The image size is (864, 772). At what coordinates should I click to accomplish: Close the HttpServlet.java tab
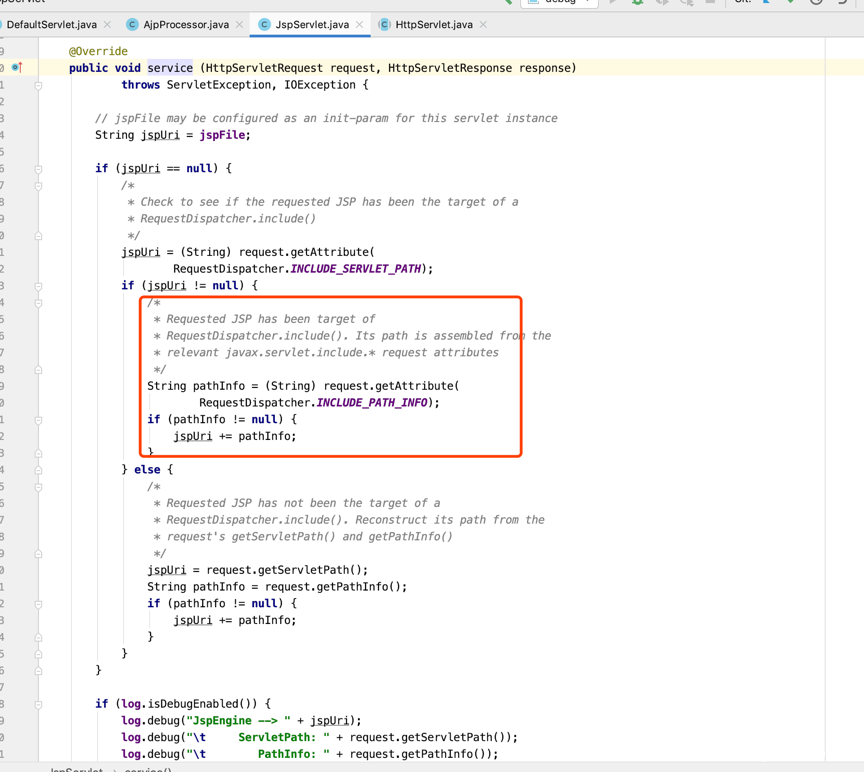click(x=483, y=25)
